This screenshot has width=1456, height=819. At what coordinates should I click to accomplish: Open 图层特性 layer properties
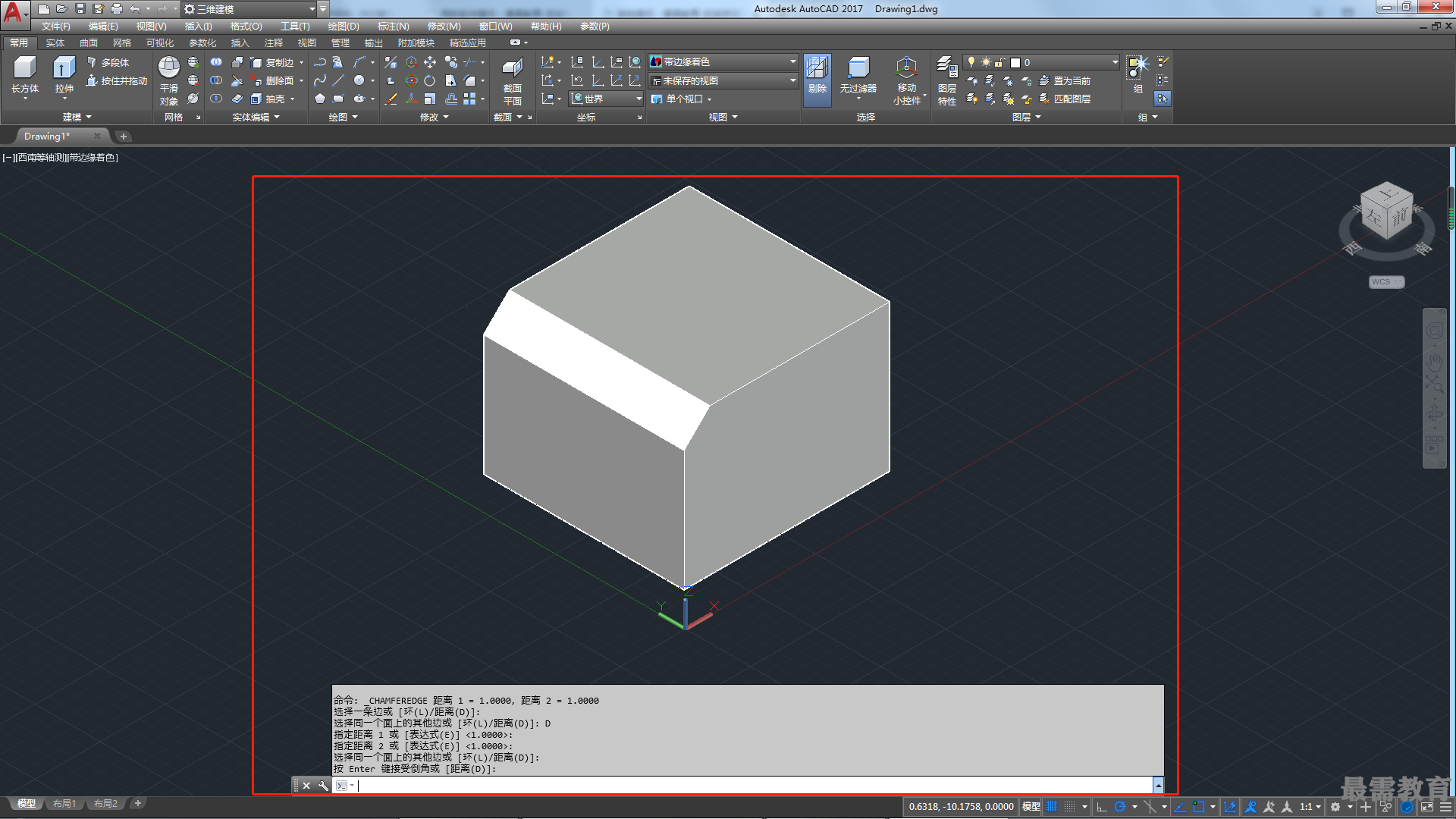(946, 80)
